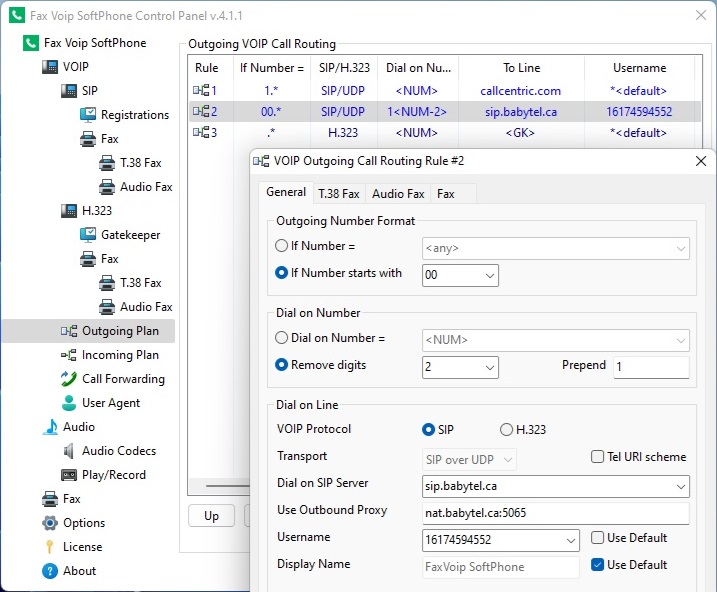Click the Audio Fax icon under SIP
Screen dimensions: 717x592
pyautogui.click(x=107, y=187)
